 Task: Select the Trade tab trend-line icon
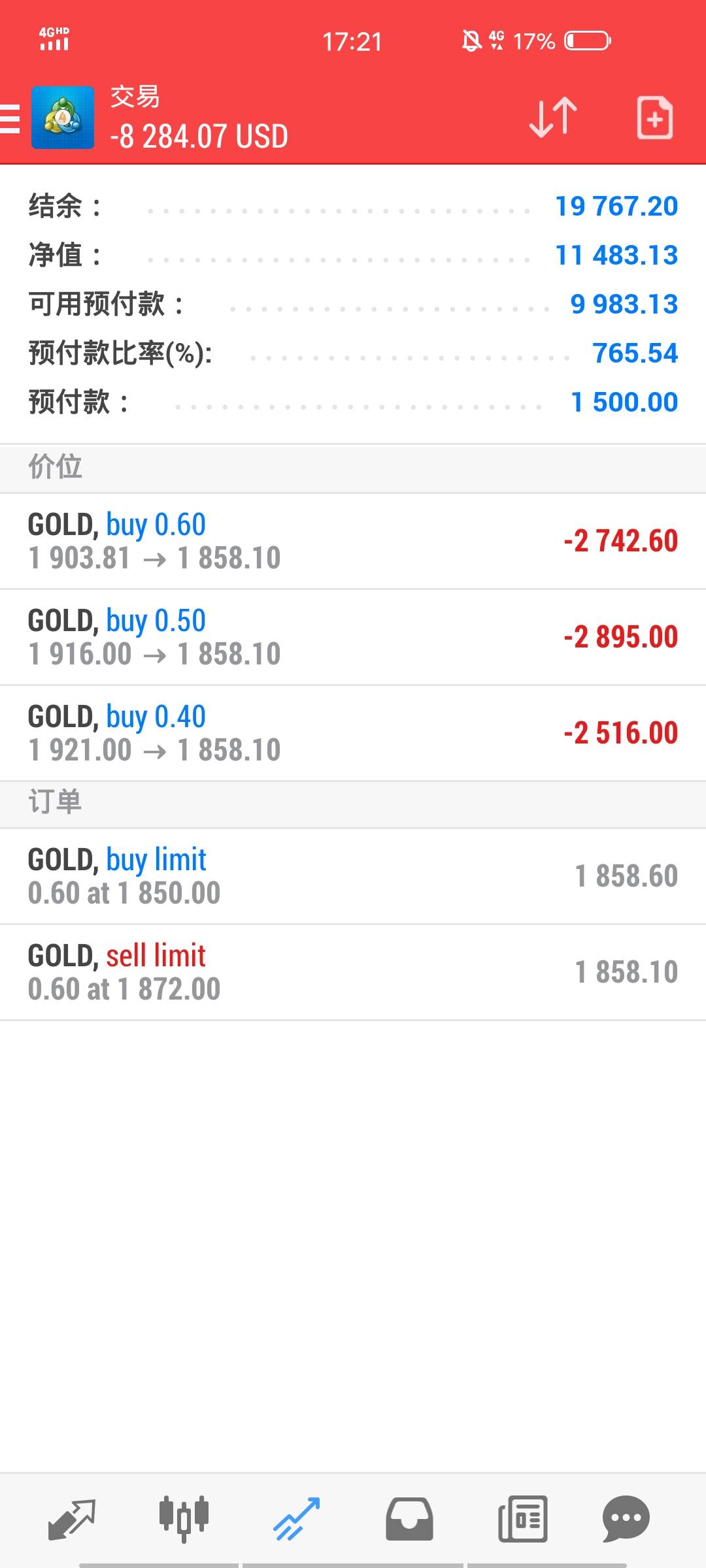coord(297,1518)
